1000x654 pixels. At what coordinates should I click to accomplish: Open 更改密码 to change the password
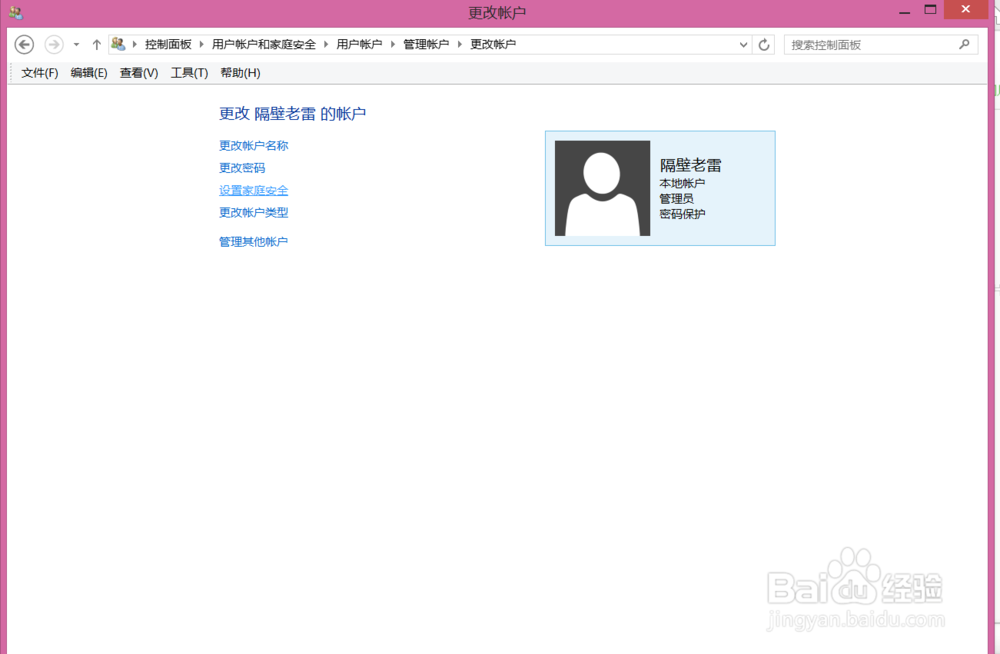point(241,167)
